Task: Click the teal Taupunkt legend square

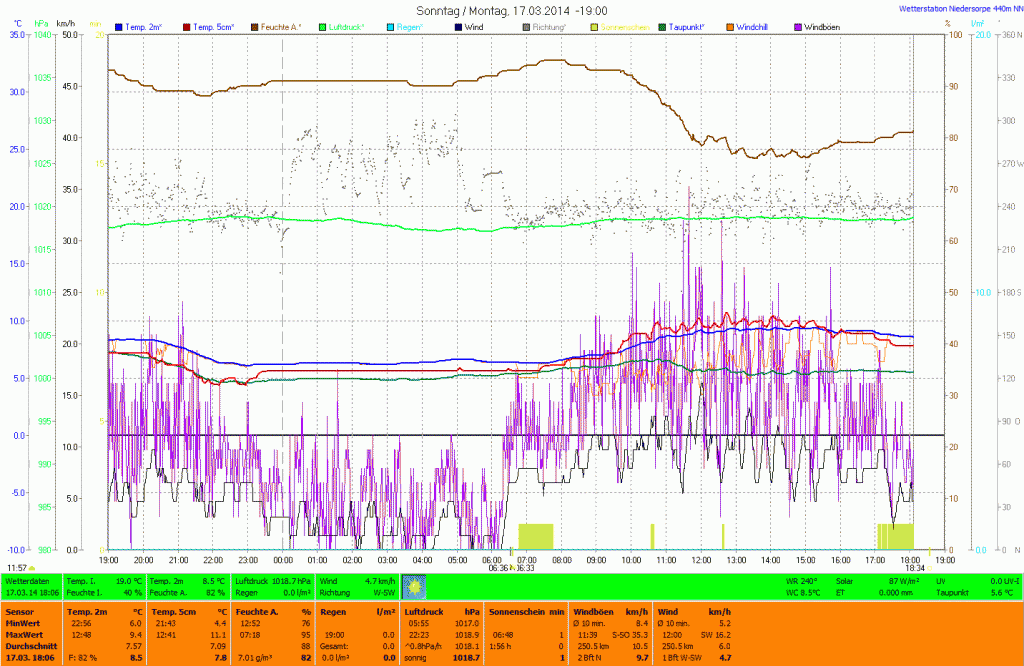Action: point(663,26)
